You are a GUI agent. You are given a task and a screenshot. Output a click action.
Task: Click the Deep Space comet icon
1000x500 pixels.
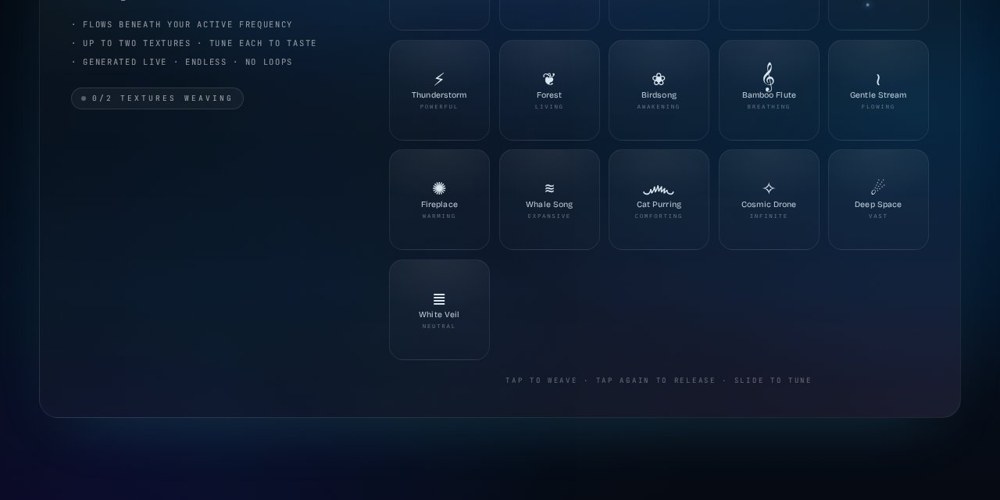[878, 187]
